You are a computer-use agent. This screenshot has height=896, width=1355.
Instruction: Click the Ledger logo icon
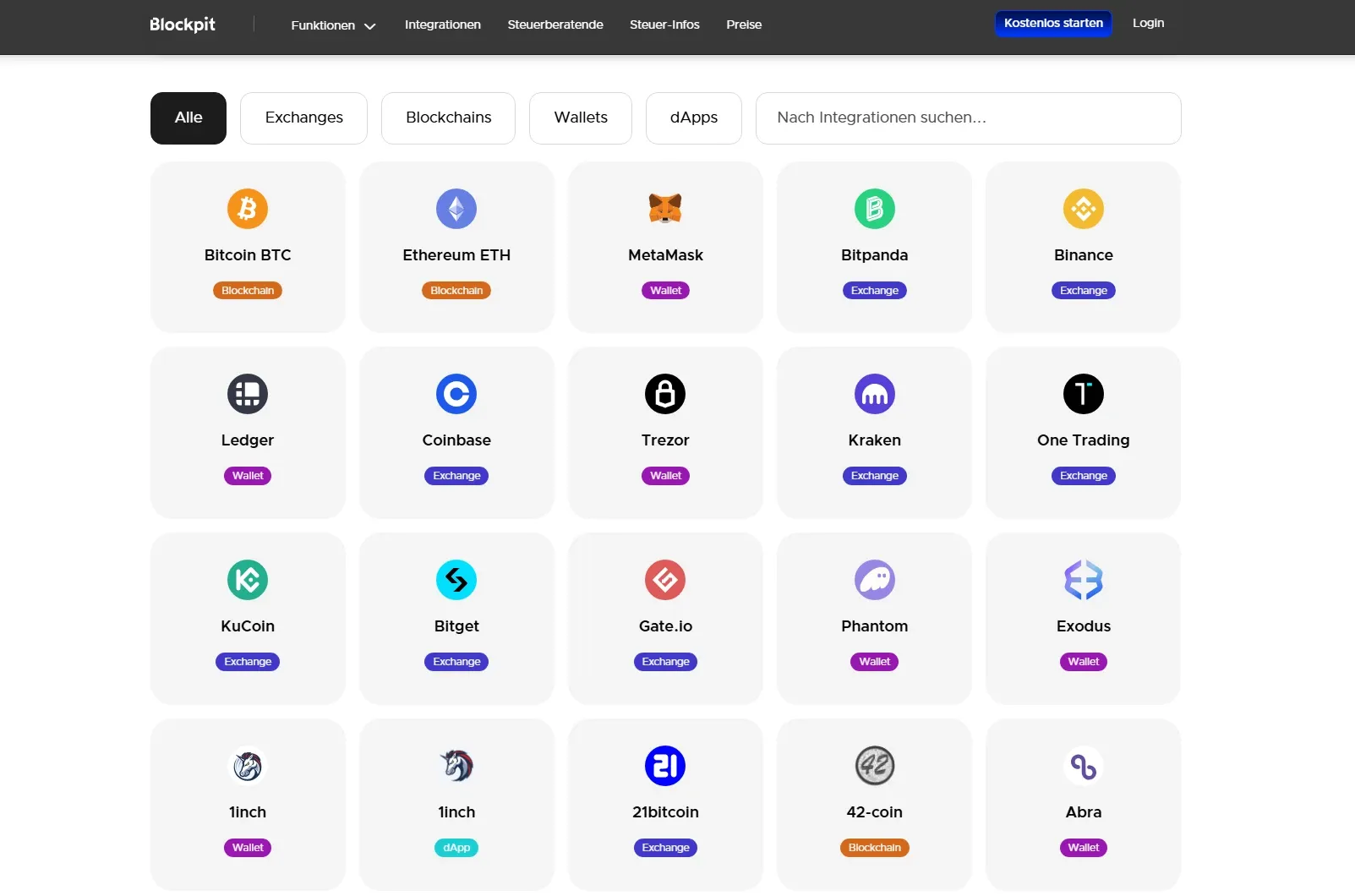click(x=248, y=394)
